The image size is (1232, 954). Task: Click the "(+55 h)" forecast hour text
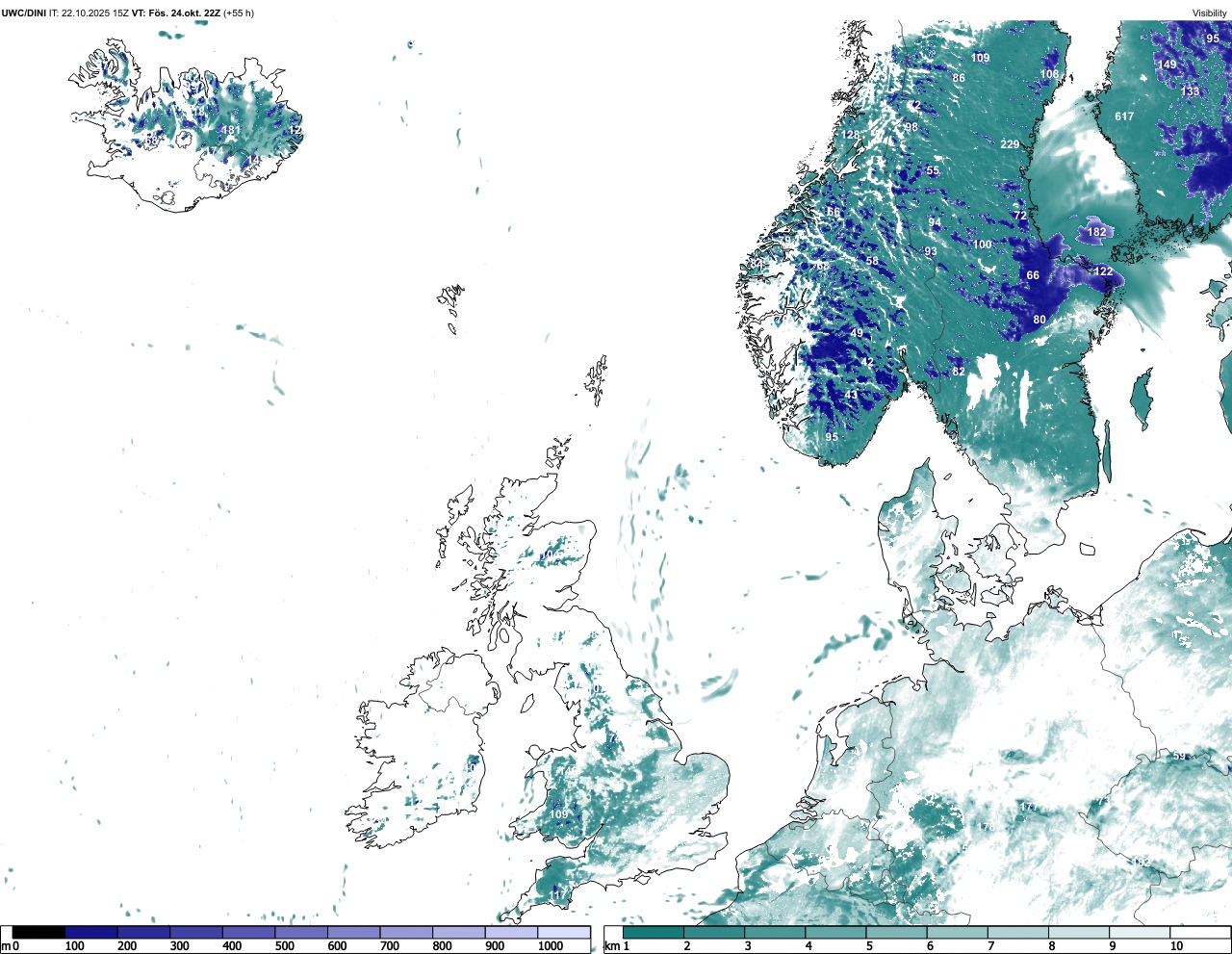coord(239,13)
